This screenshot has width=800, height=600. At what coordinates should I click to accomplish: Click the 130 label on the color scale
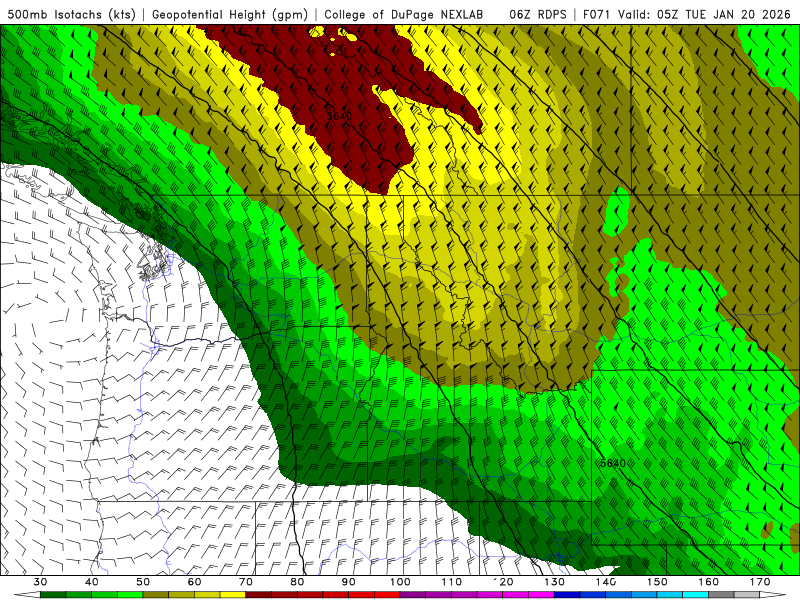pyautogui.click(x=554, y=582)
